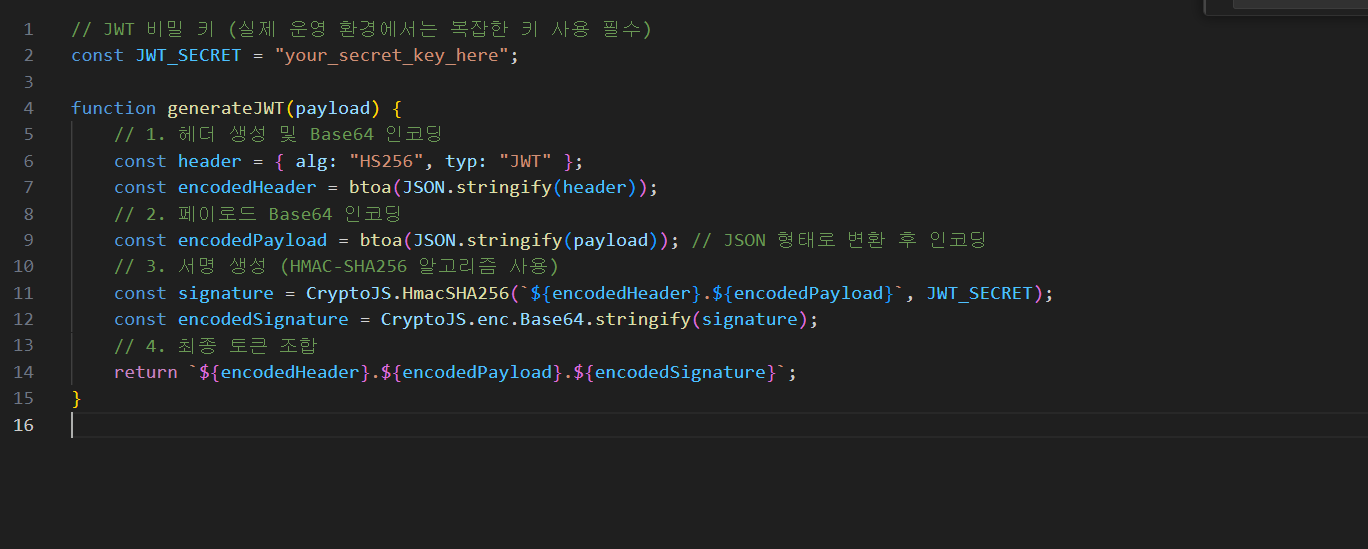The height and width of the screenshot is (549, 1368).
Task: Click ${encodedPayload} on line 11
Action: coord(802,293)
